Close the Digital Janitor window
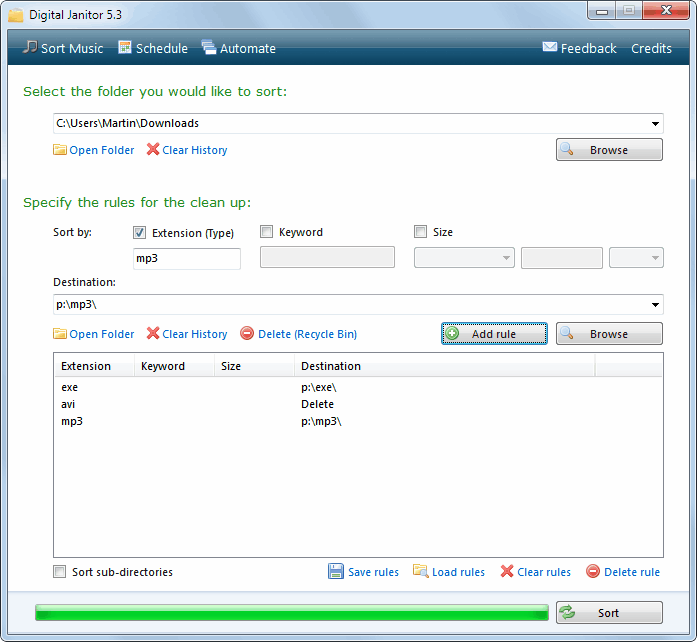 coord(666,11)
